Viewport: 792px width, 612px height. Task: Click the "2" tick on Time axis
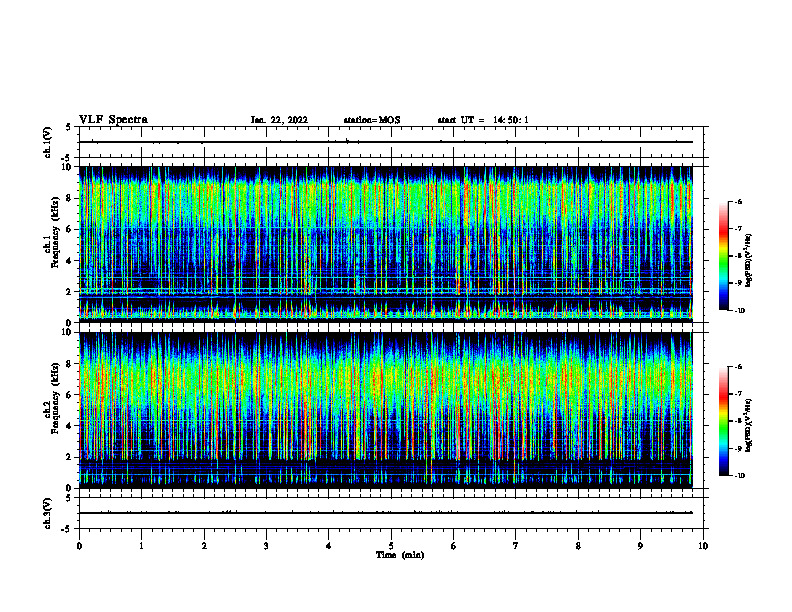pos(204,546)
